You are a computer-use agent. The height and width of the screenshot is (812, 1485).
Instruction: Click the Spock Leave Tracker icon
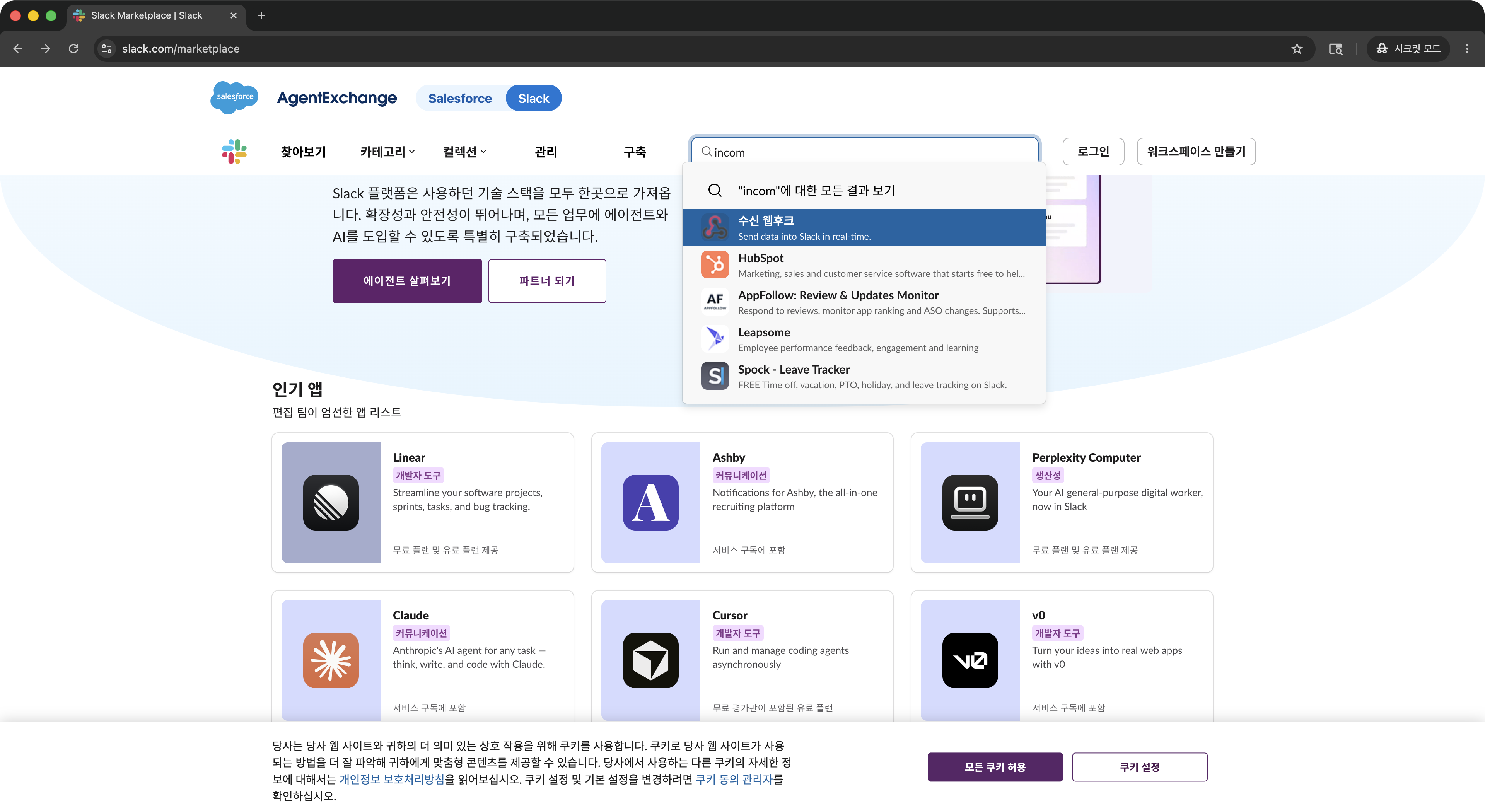[715, 376]
